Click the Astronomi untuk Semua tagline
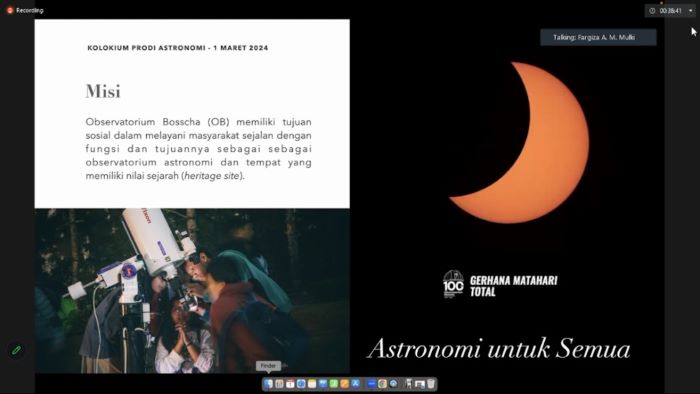The height and width of the screenshot is (394, 700). pos(499,348)
